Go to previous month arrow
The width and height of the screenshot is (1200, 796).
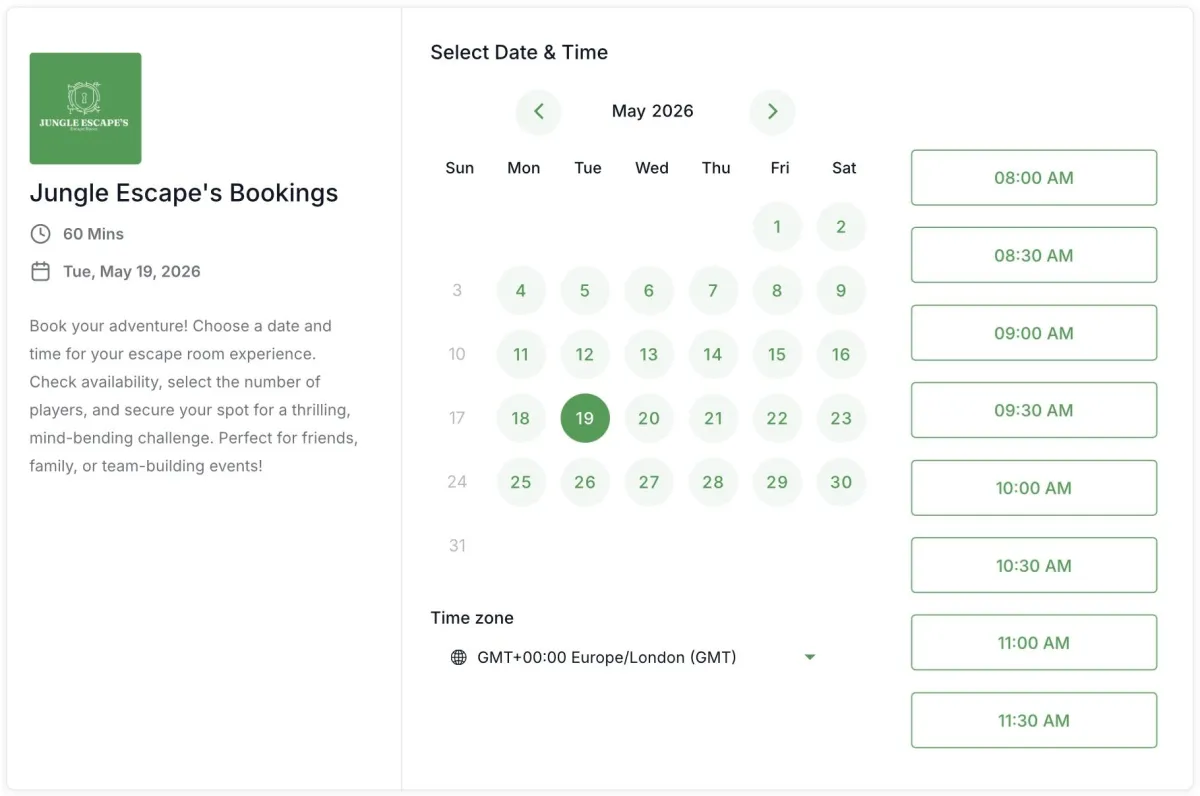coord(539,112)
